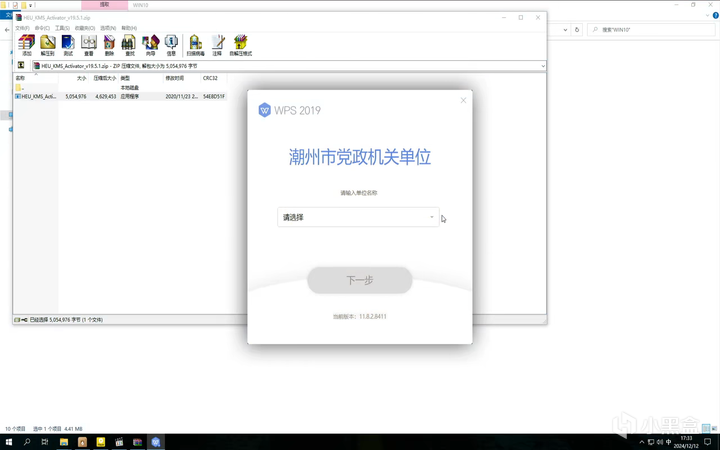The image size is (720, 450).
Task: Click the Explorer back arrow
Action: 7,30
